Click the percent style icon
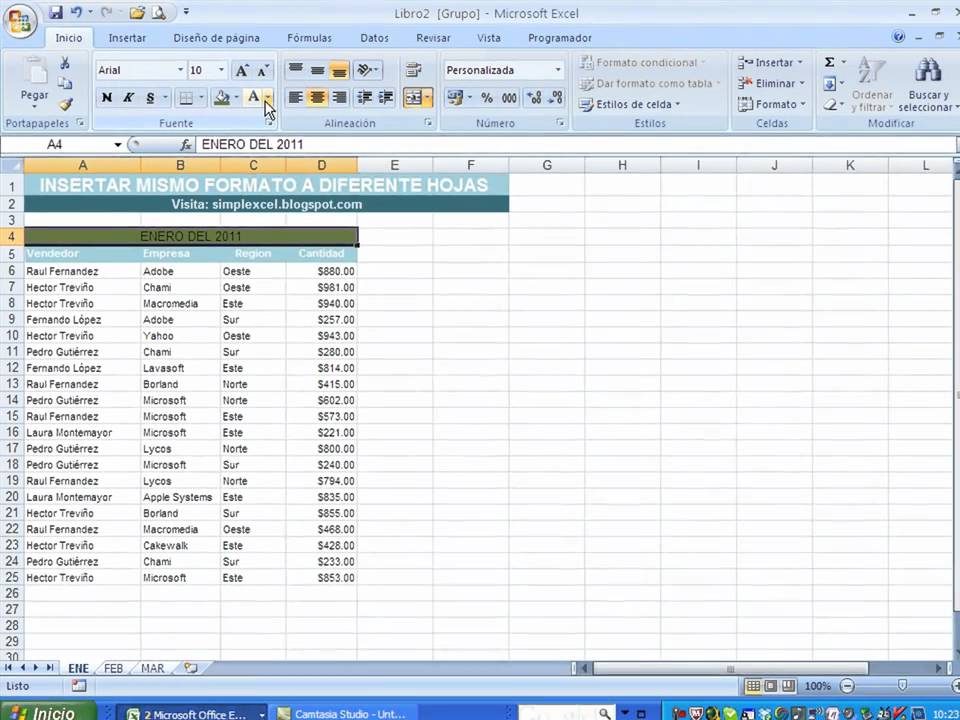Viewport: 960px width, 720px height. 487,98
